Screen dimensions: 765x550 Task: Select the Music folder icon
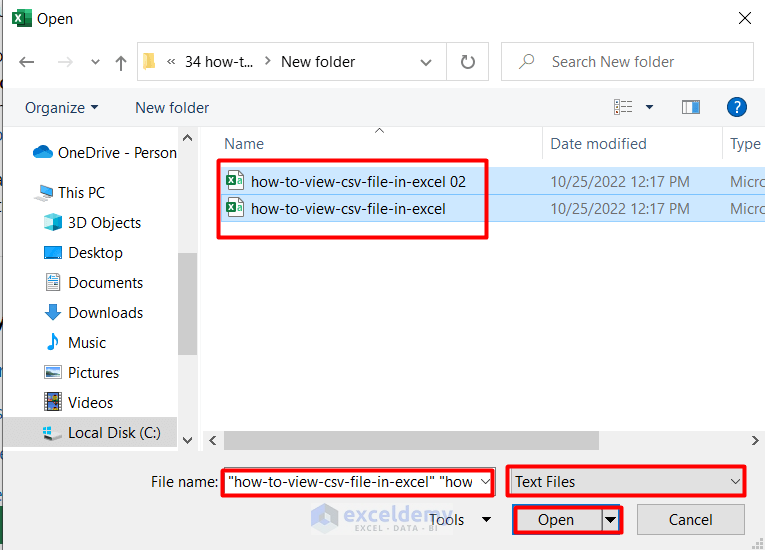coord(53,342)
